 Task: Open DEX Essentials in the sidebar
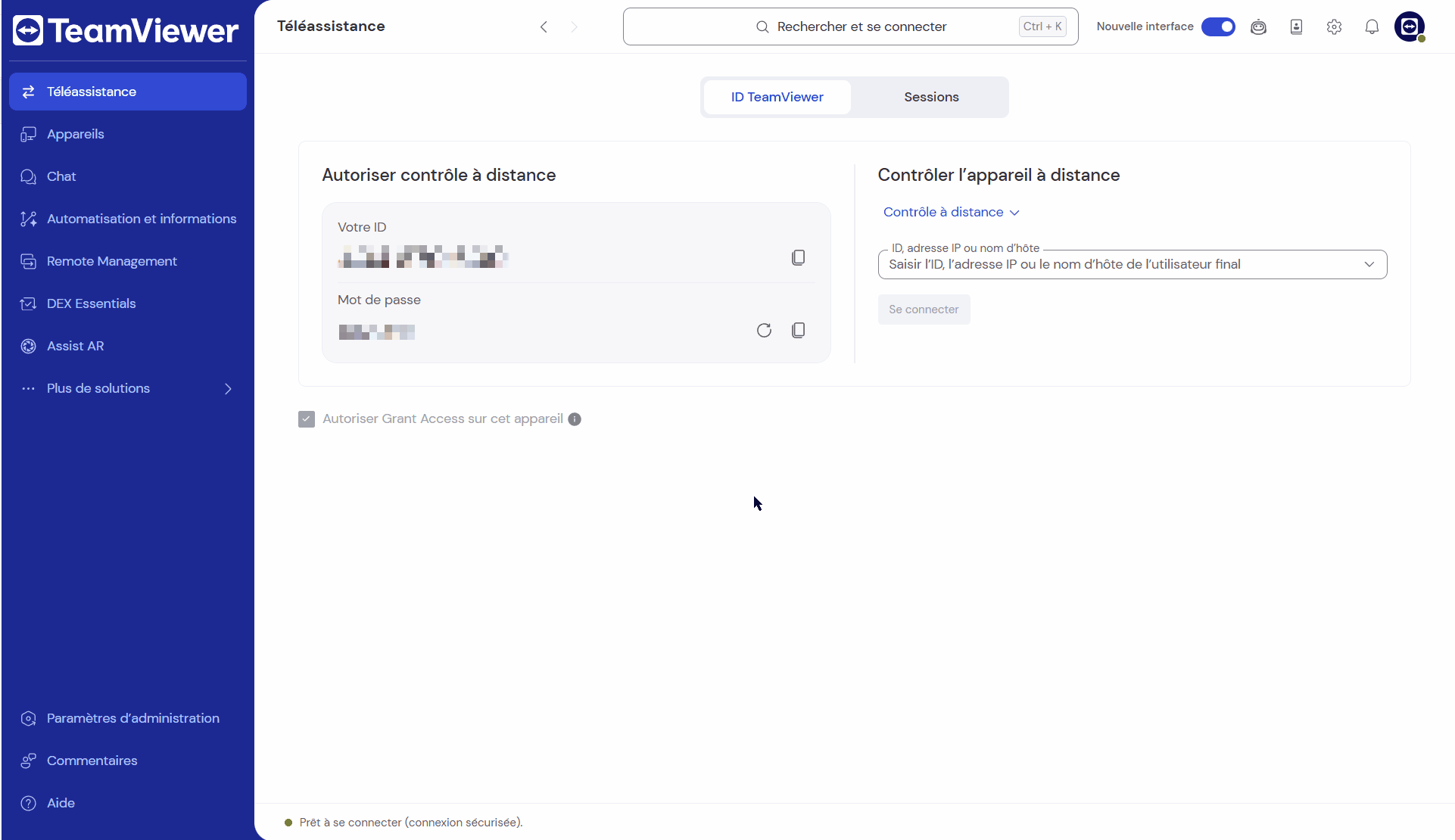[x=128, y=303]
